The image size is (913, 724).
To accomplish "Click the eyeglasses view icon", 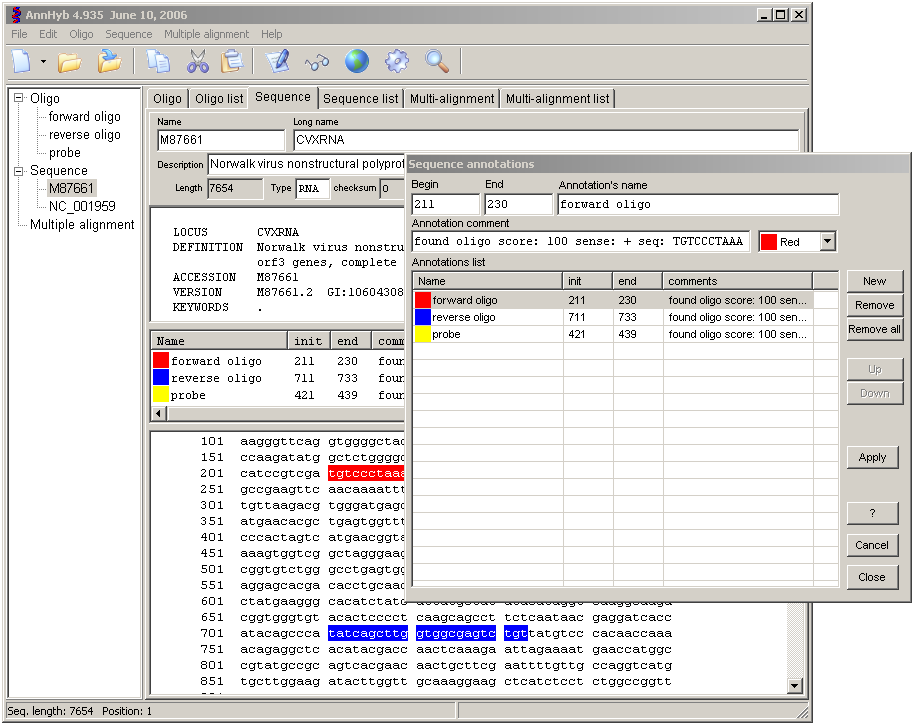I will (317, 62).
